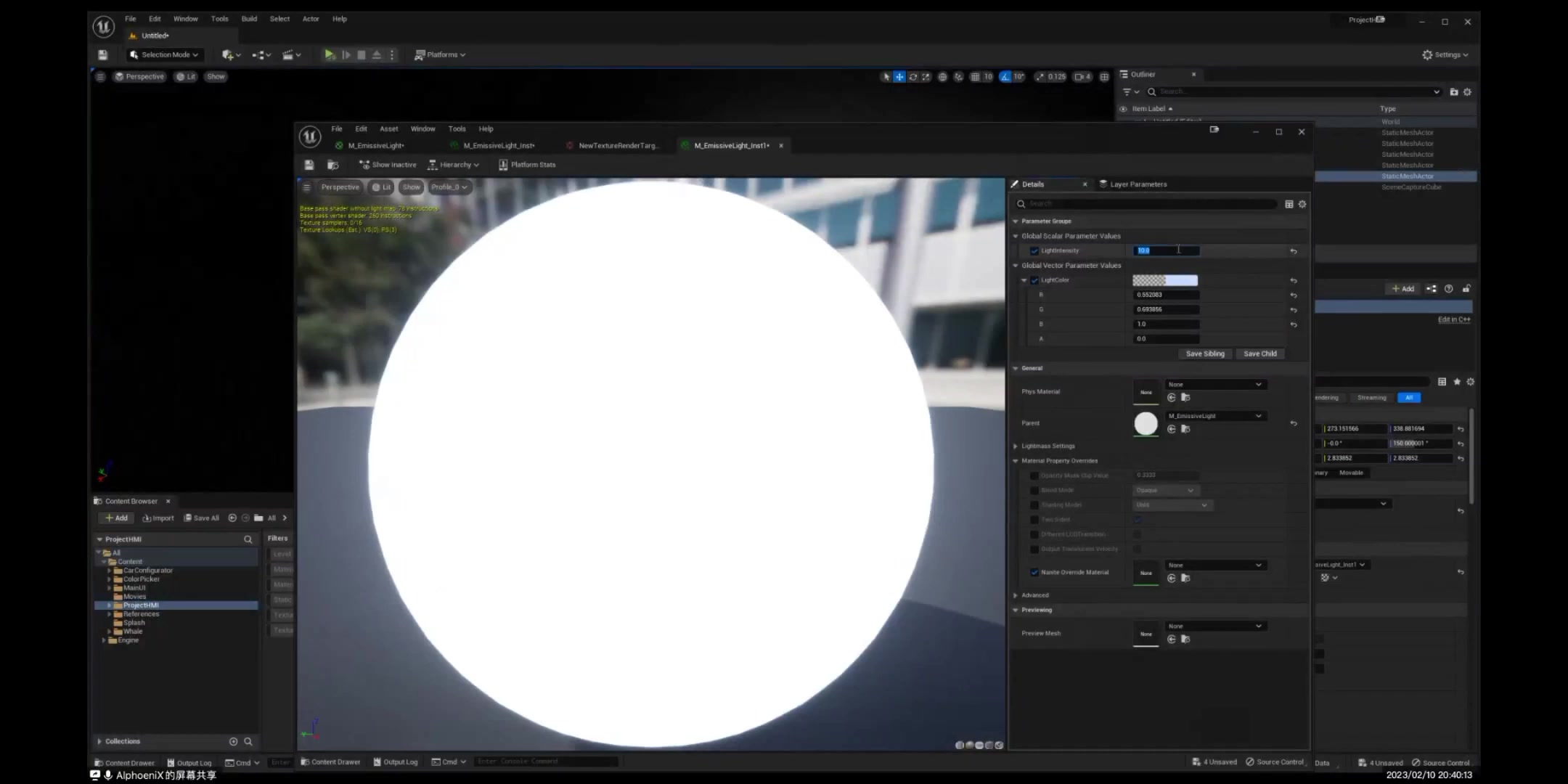Click the save icon in the main level toolbar
1568x784 pixels.
click(103, 54)
